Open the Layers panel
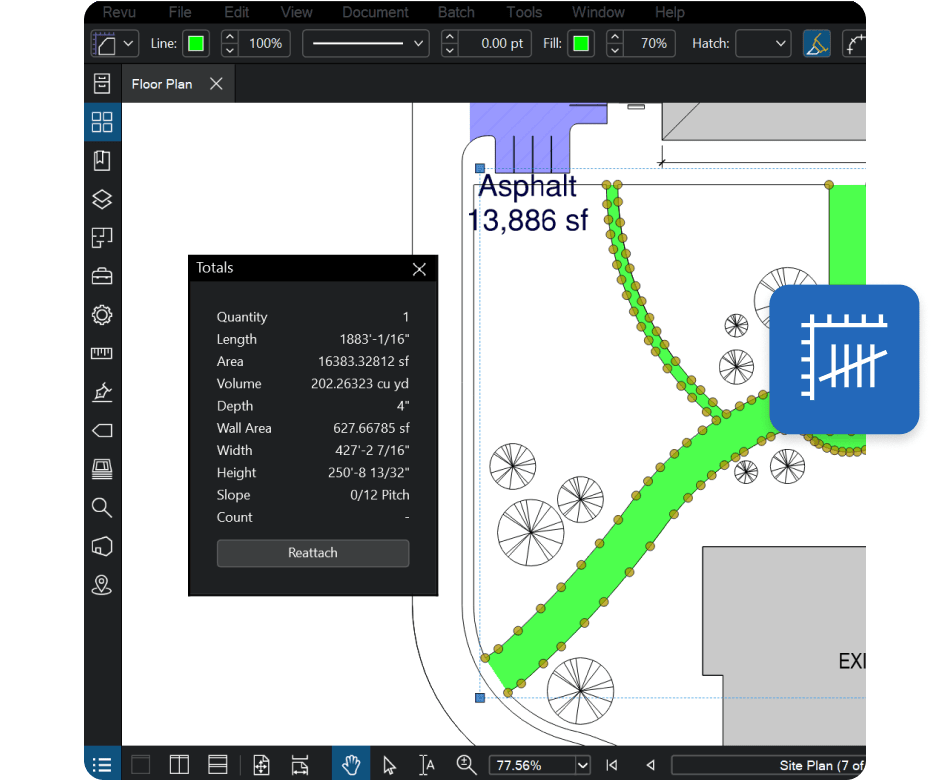This screenshot has height=781, width=947. (102, 199)
